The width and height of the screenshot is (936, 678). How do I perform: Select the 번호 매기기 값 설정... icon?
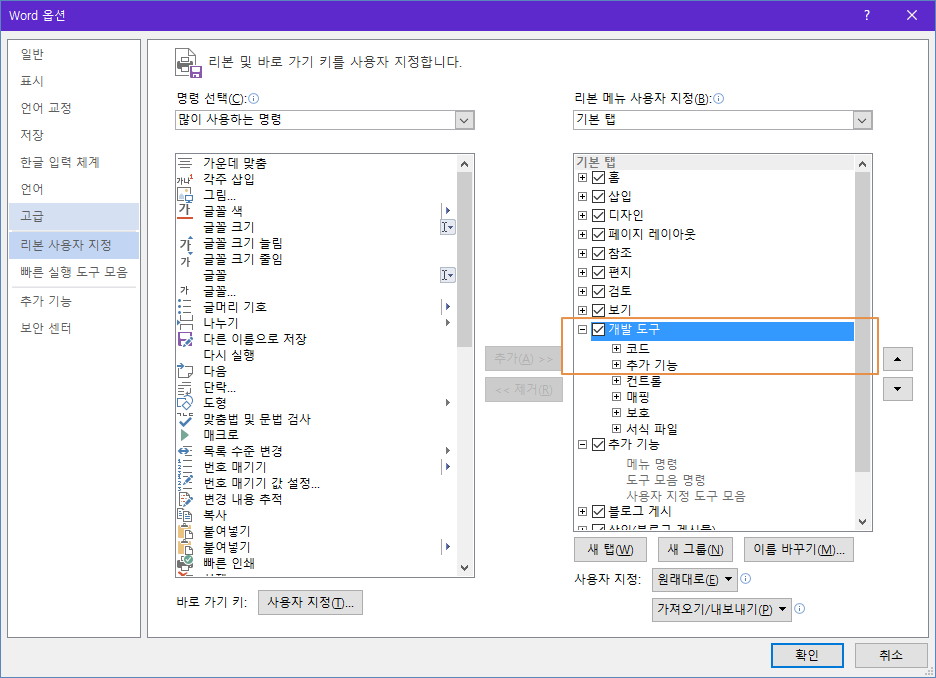[185, 483]
